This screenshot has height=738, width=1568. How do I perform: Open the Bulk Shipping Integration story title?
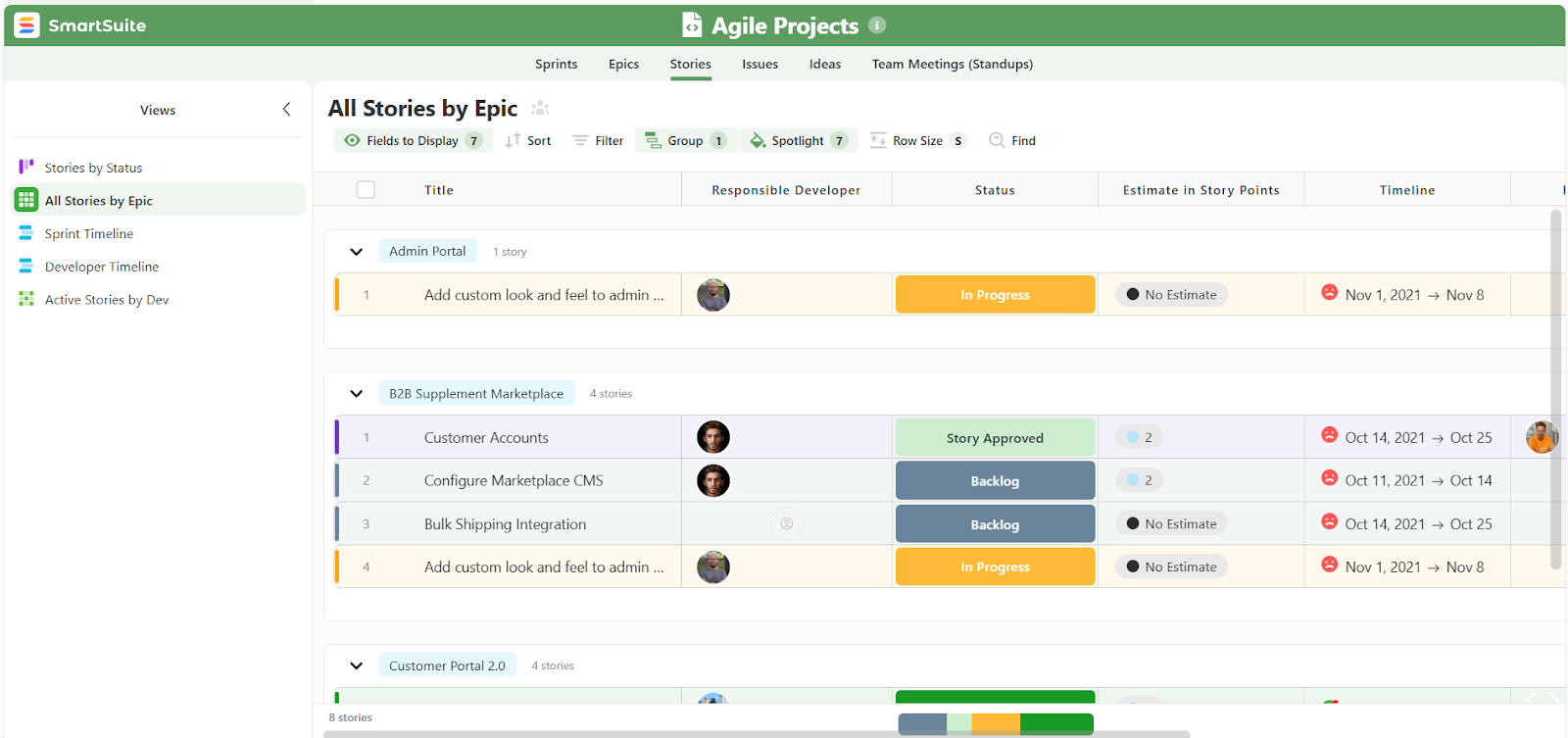pyautogui.click(x=505, y=524)
